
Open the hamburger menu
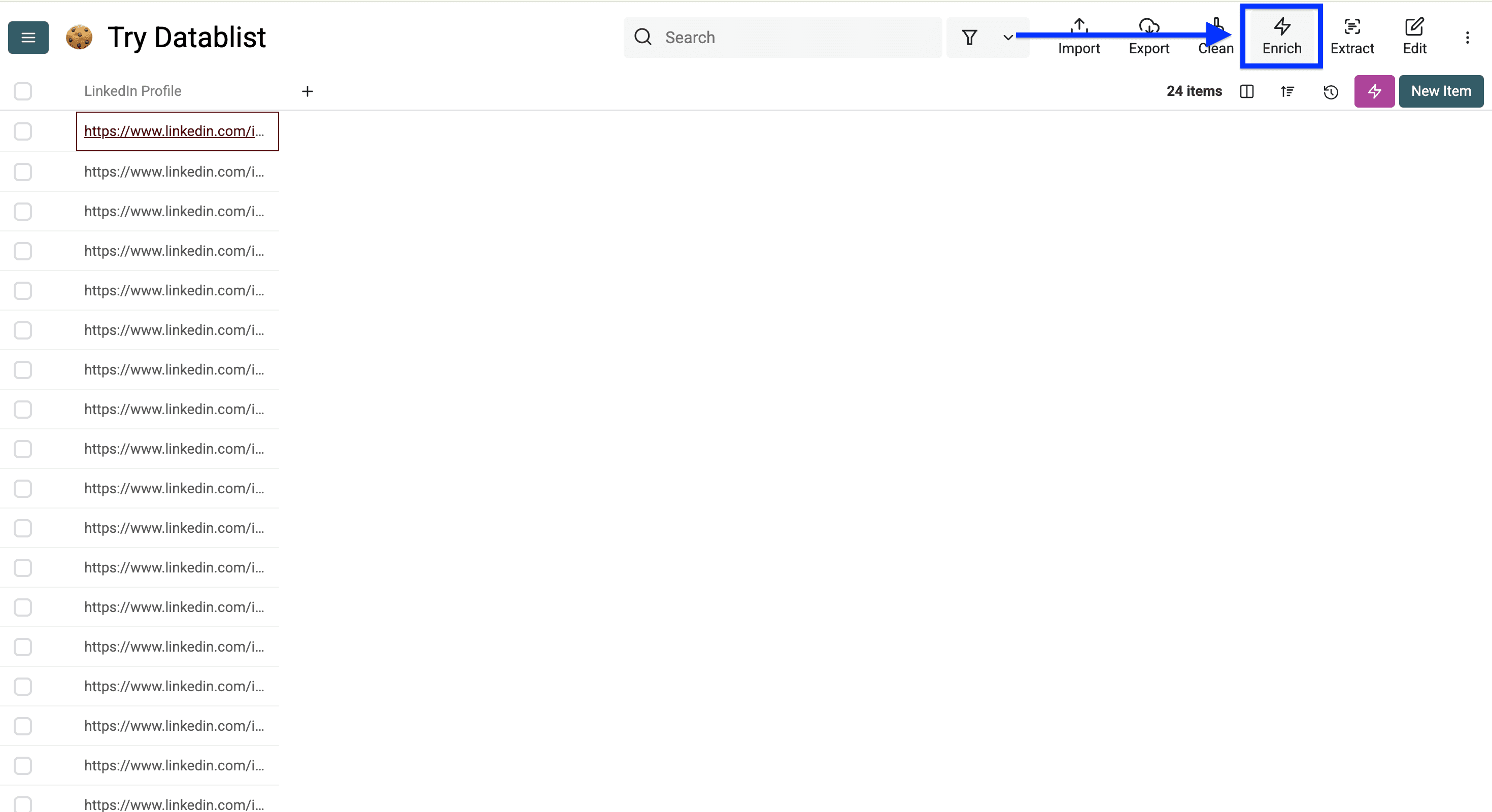click(28, 37)
